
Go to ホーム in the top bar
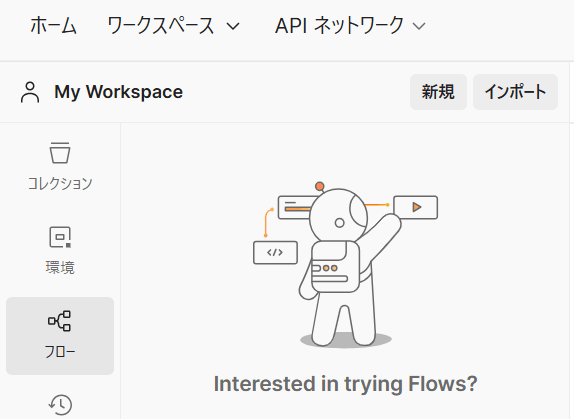coord(53,26)
